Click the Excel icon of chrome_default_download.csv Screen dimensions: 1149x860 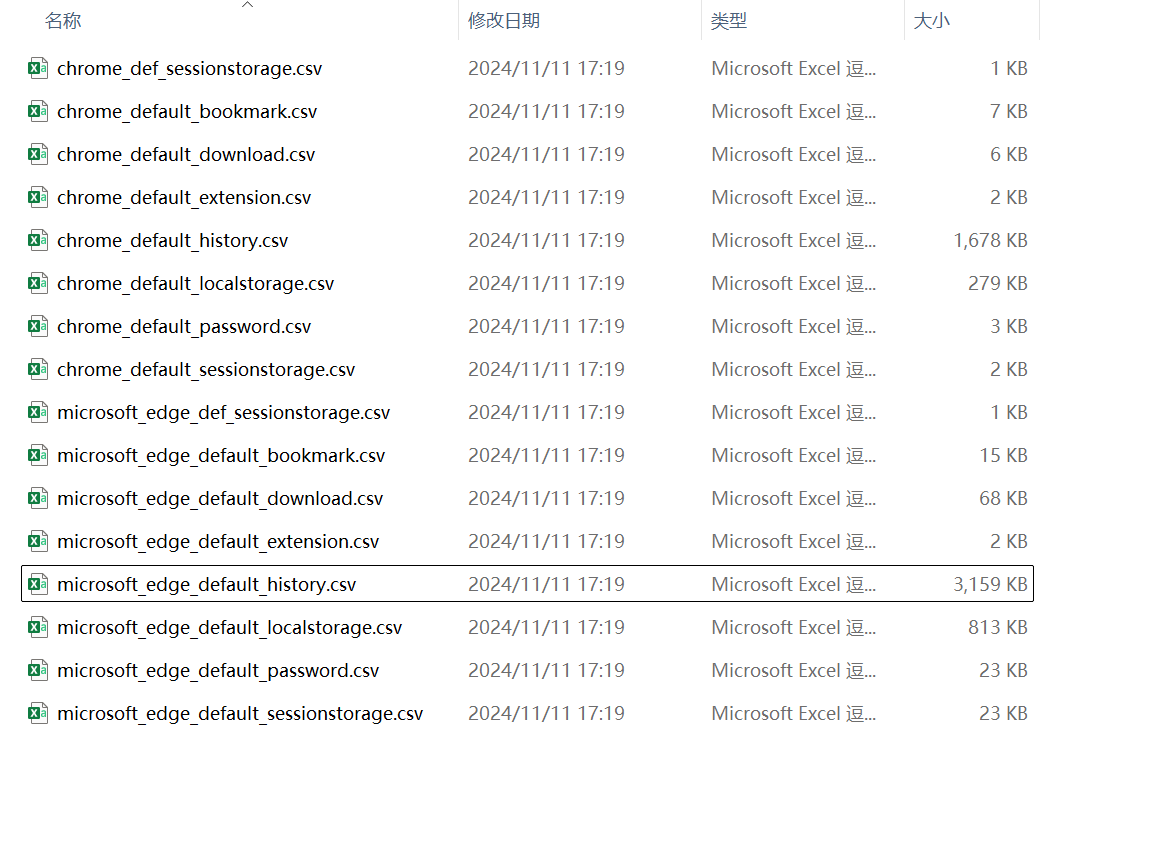[38, 155]
